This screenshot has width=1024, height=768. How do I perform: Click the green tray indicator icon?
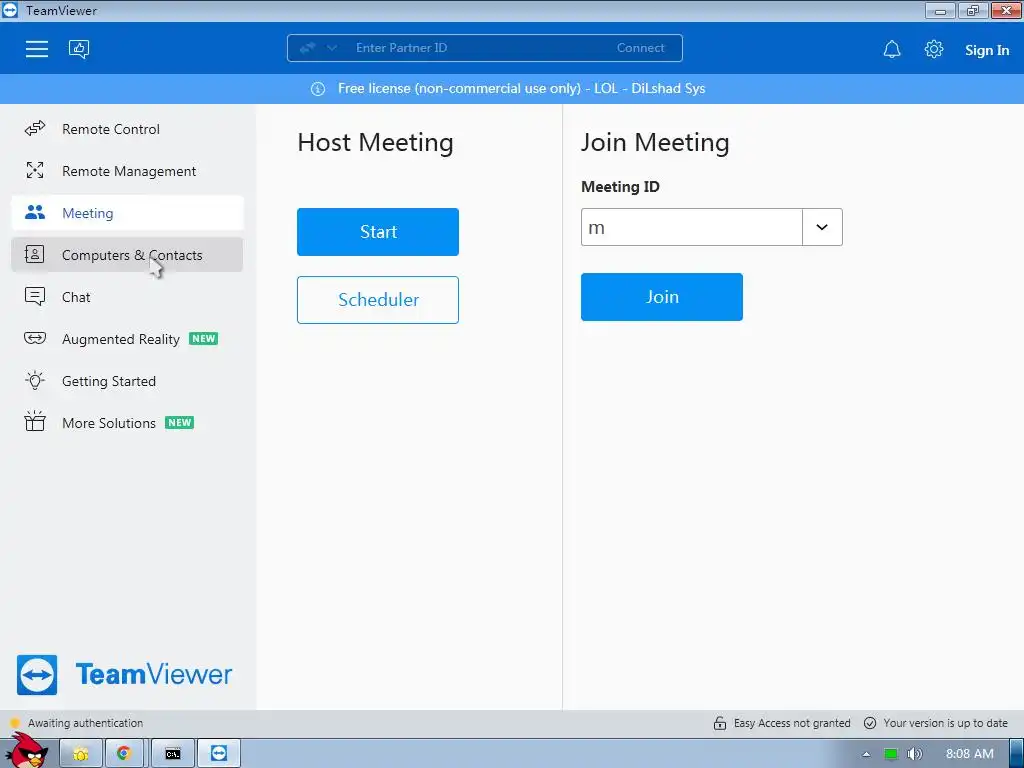click(x=891, y=754)
